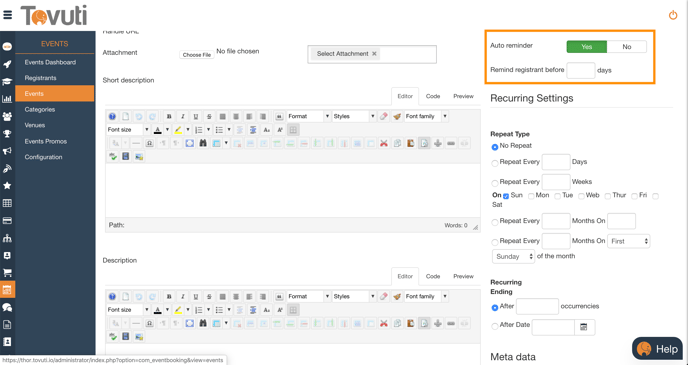Expand the First ordinal dropdown
The height and width of the screenshot is (365, 688).
click(628, 241)
